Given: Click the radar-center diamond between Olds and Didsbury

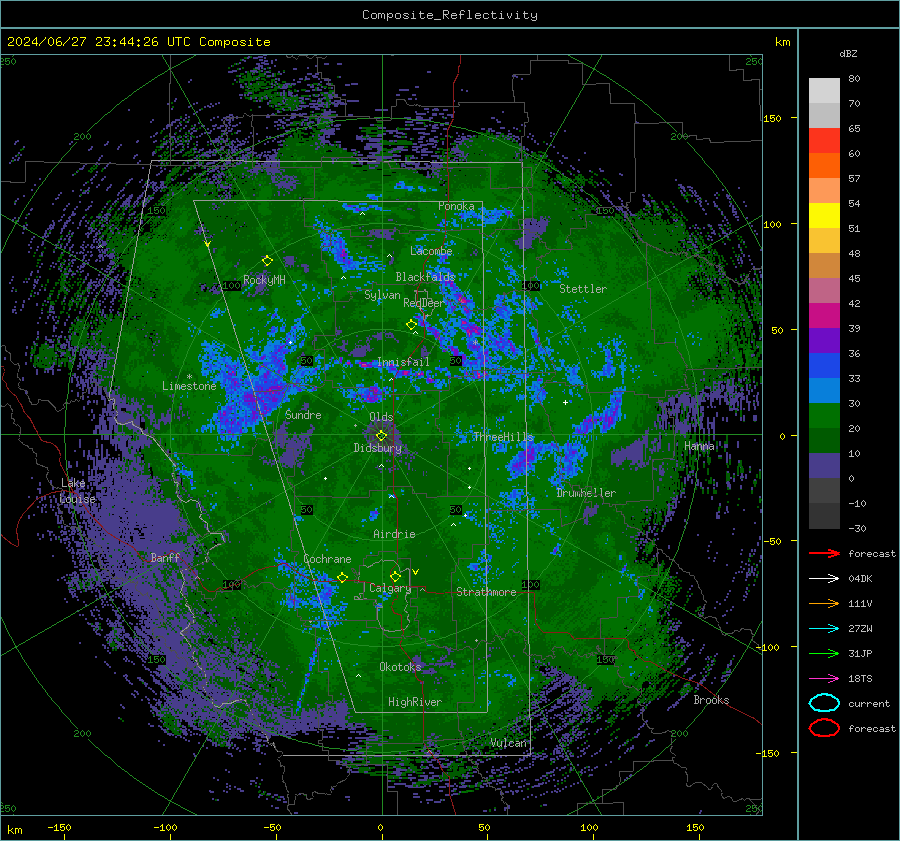Looking at the screenshot, I should (381, 435).
